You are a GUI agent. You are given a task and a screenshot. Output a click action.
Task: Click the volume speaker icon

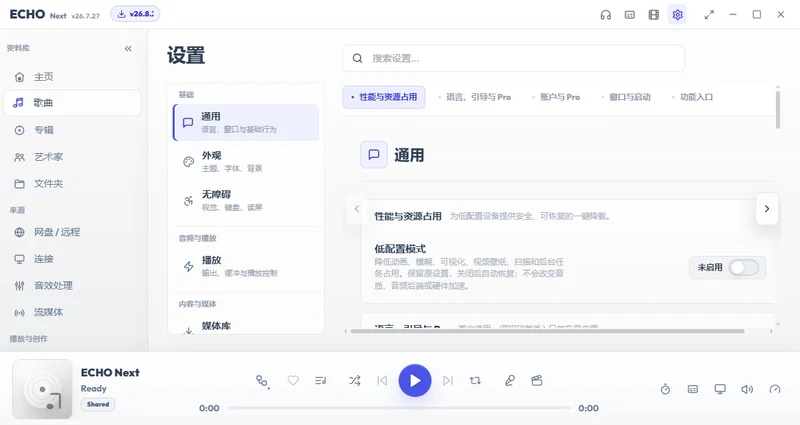pos(747,389)
